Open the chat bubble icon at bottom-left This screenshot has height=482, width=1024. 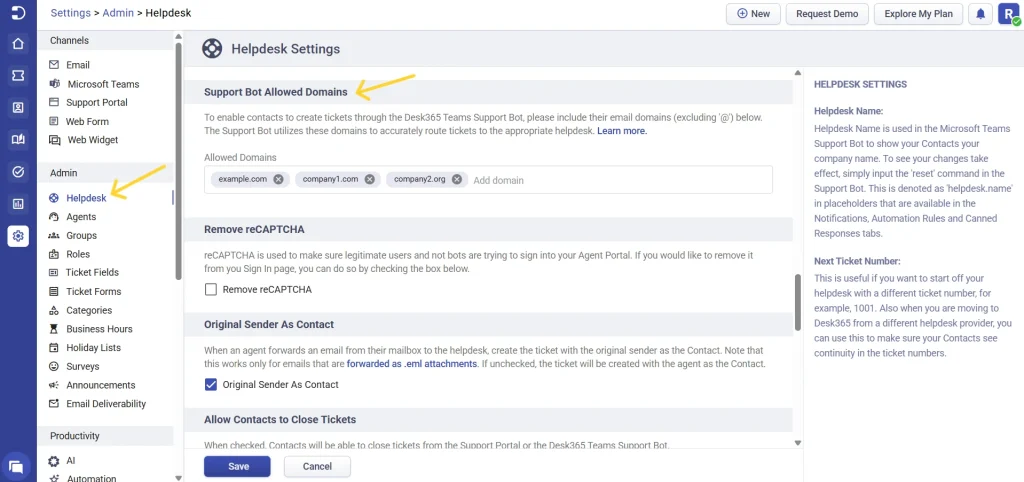17,466
